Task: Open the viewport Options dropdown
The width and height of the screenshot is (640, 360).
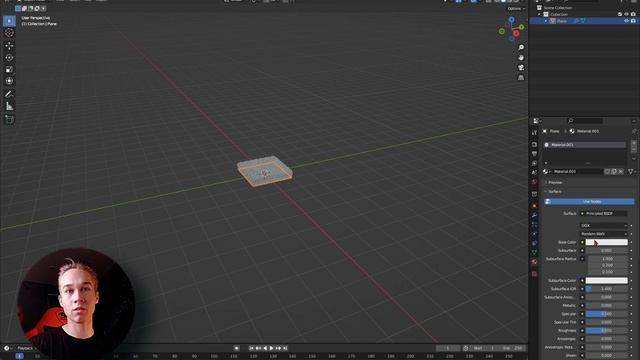Action: [x=516, y=9]
